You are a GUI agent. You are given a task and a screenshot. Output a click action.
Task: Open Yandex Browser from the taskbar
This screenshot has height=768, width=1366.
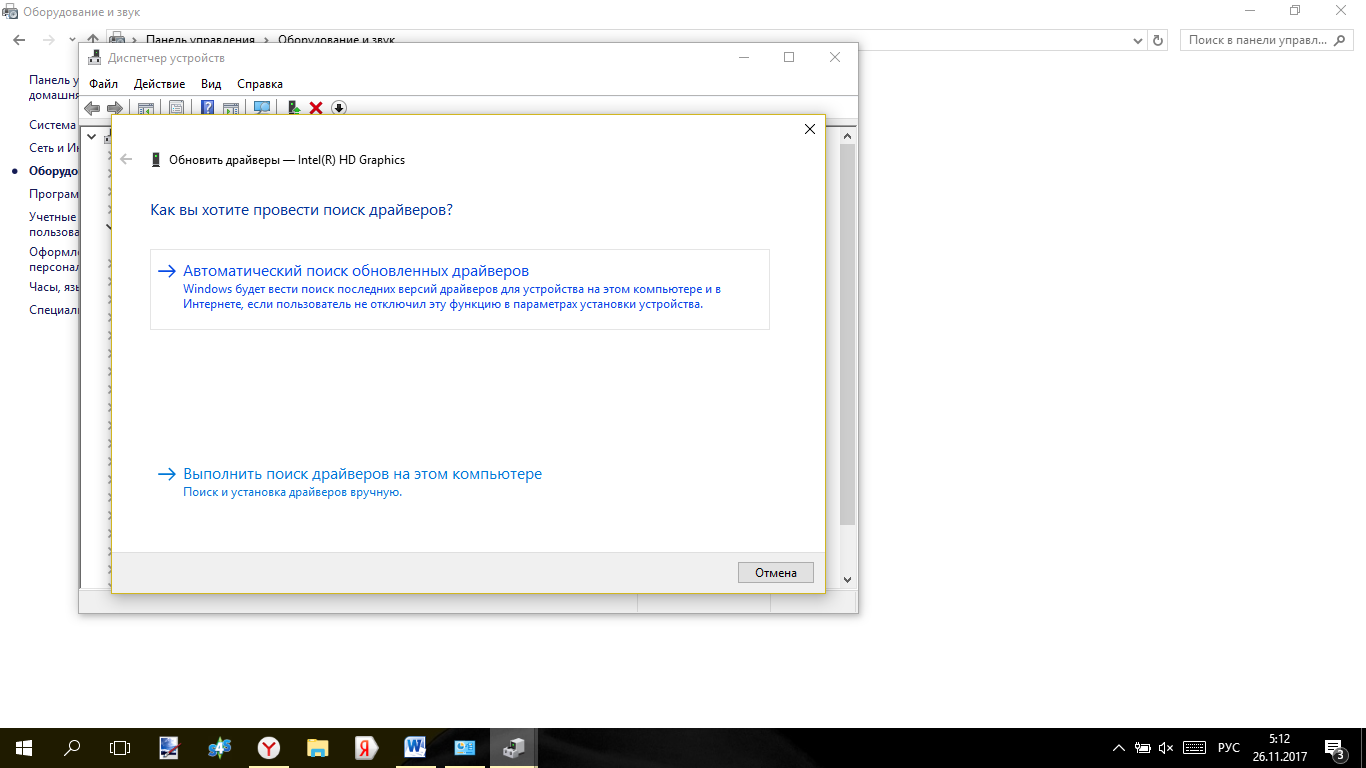[x=269, y=747]
